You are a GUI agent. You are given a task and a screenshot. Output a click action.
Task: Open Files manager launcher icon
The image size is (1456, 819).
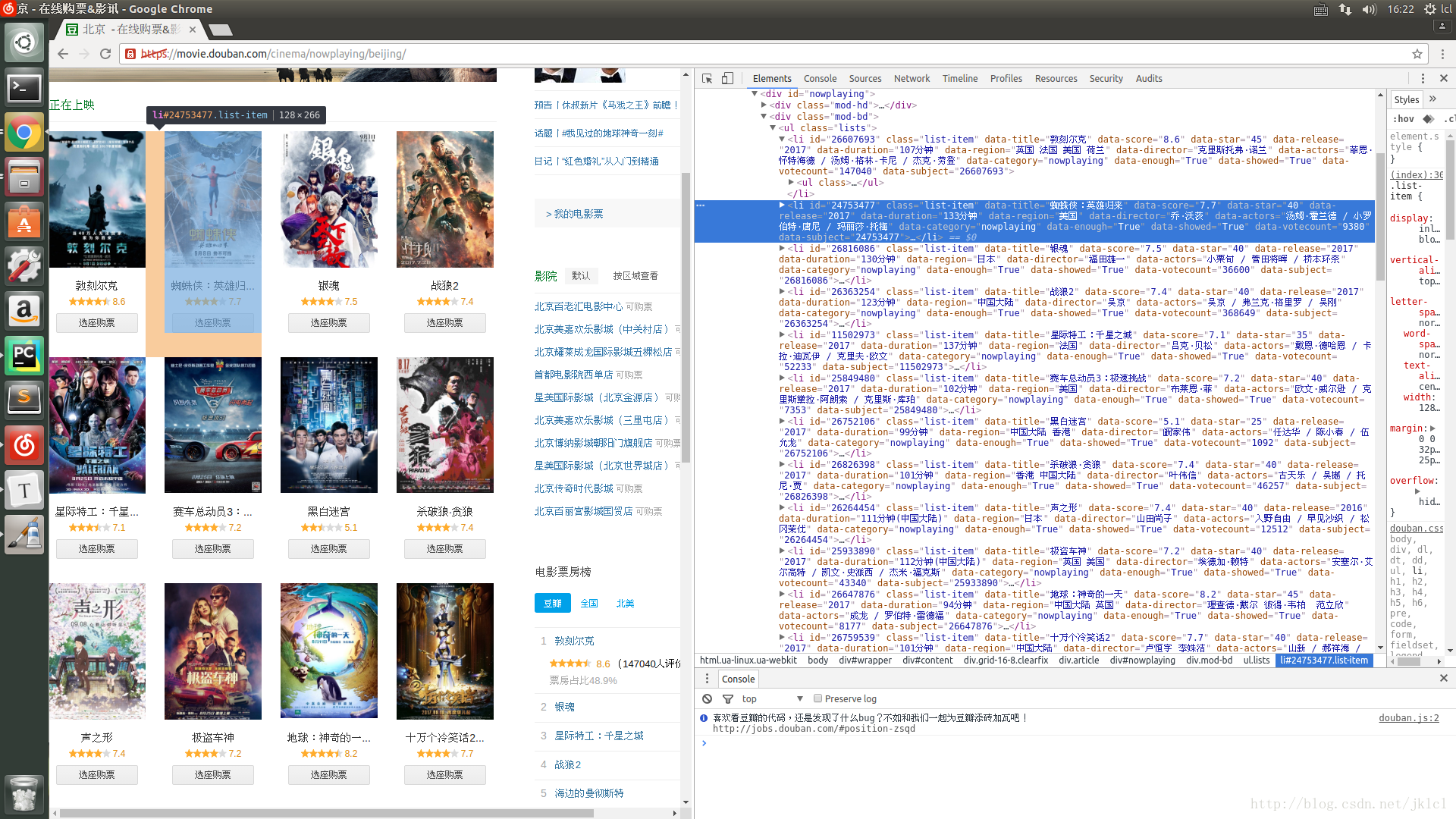24,178
